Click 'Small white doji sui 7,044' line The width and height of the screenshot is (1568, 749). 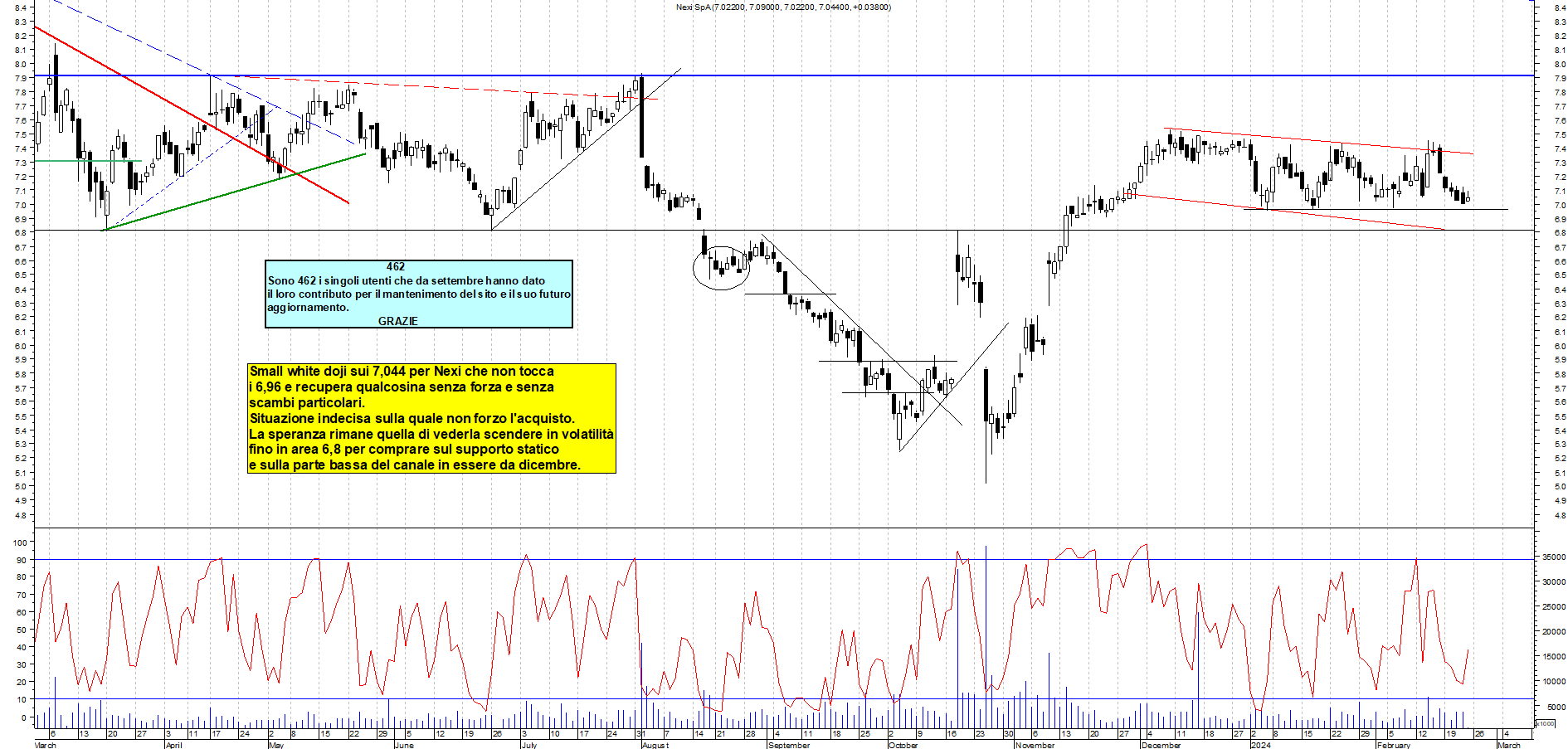(x=402, y=371)
